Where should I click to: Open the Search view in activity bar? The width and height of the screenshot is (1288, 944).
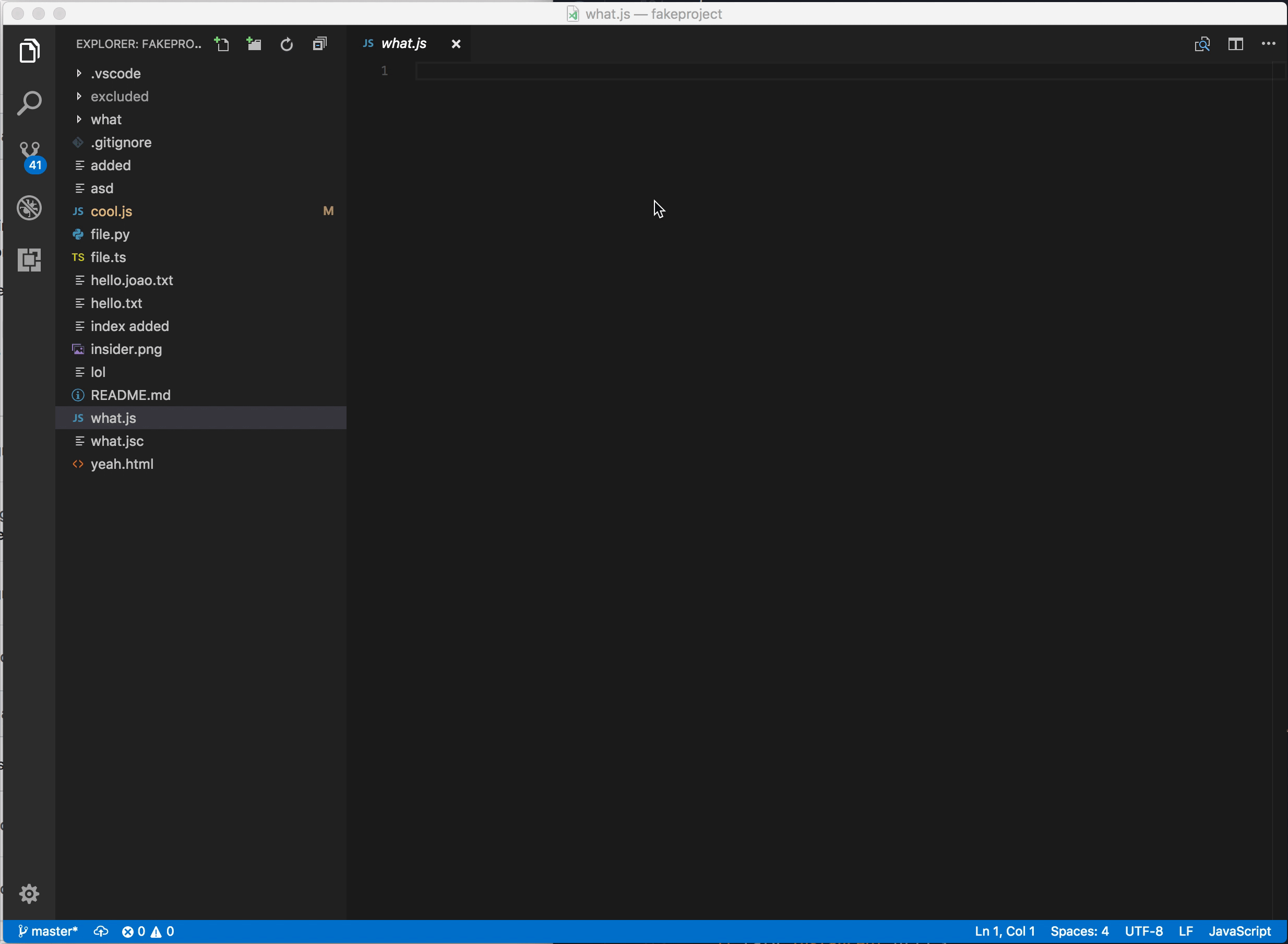pos(29,103)
